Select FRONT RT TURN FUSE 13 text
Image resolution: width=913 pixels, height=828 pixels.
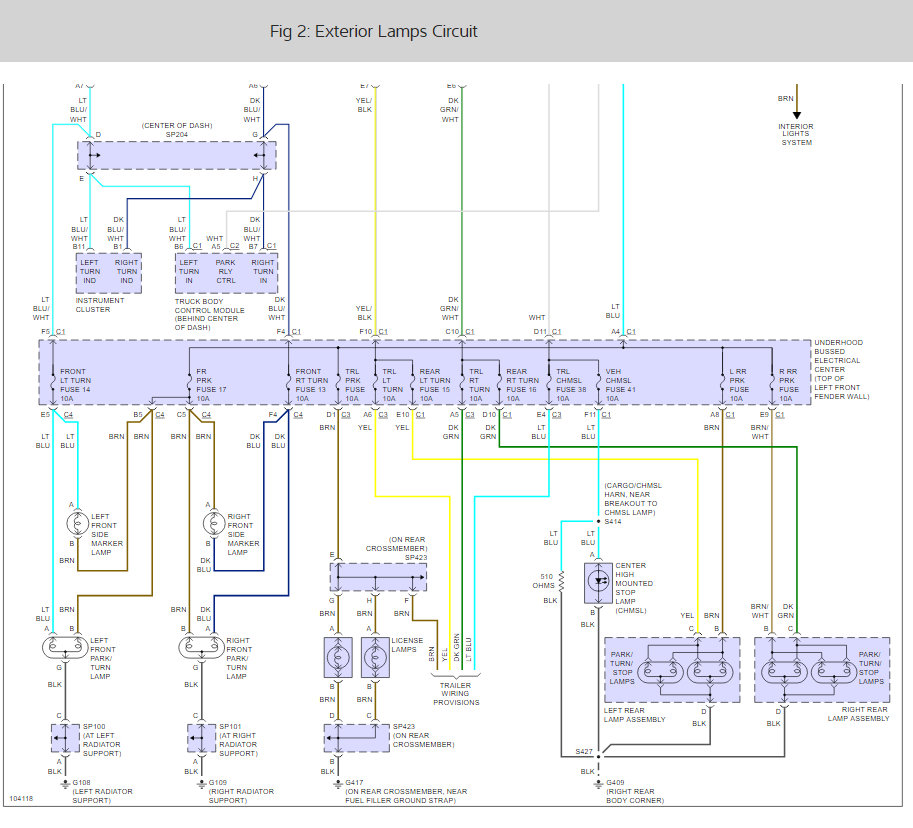click(x=312, y=385)
